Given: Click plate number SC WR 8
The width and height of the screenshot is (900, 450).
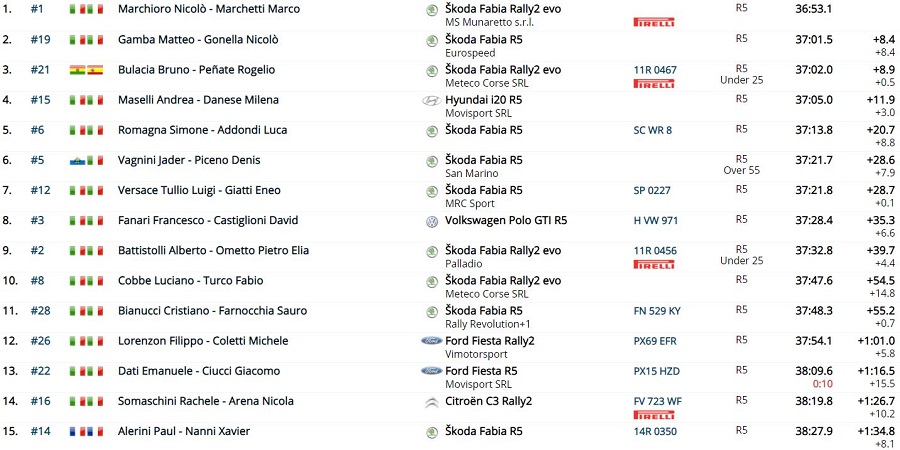Looking at the screenshot, I should click(x=653, y=130).
